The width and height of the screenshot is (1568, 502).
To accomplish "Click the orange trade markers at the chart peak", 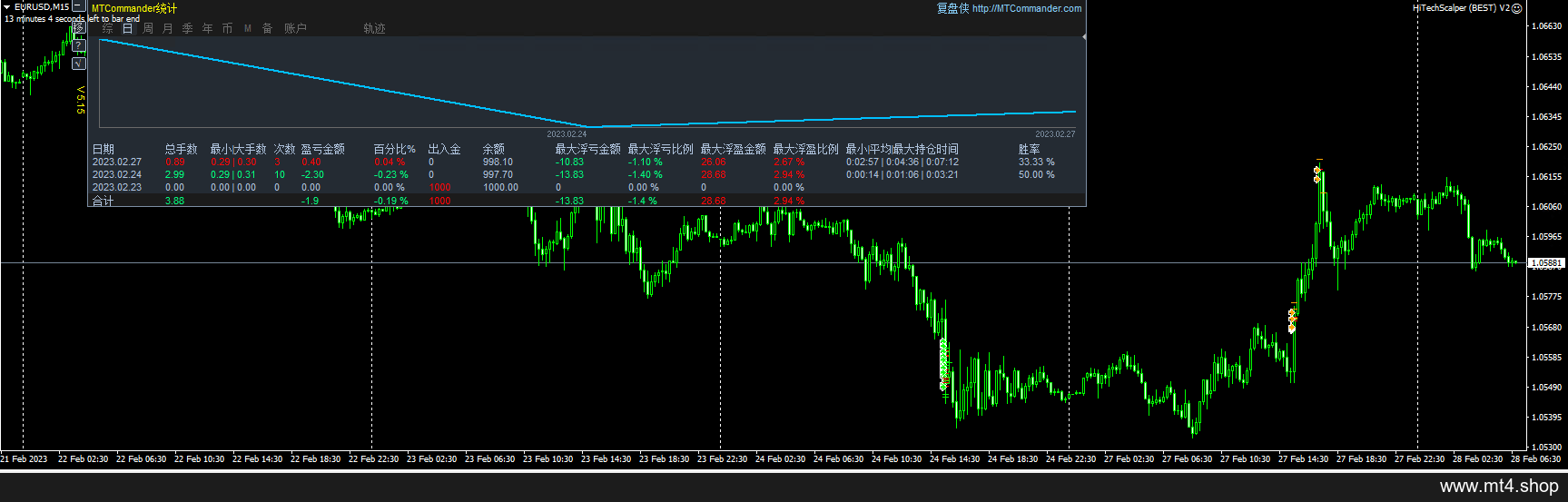I will [1317, 173].
